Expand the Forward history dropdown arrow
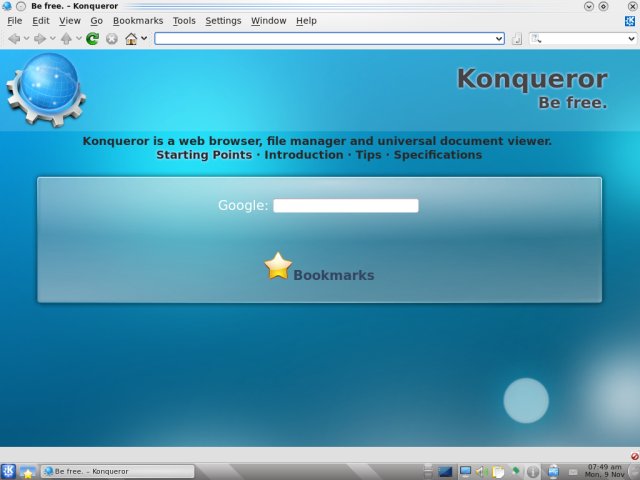Viewport: 640px width, 480px height. click(53, 39)
